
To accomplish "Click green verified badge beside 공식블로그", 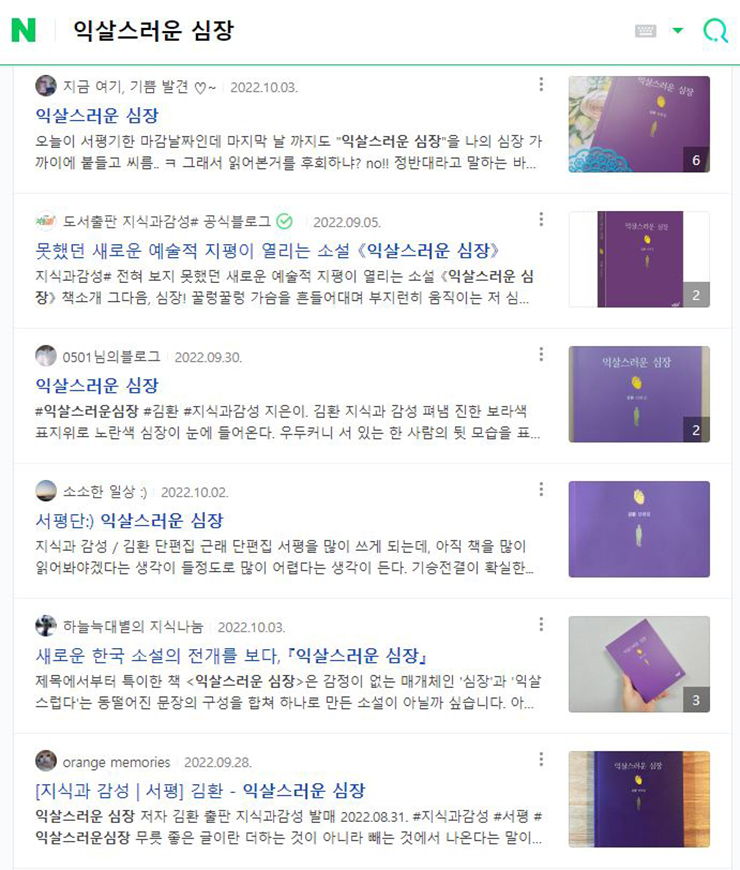I will click(x=284, y=221).
